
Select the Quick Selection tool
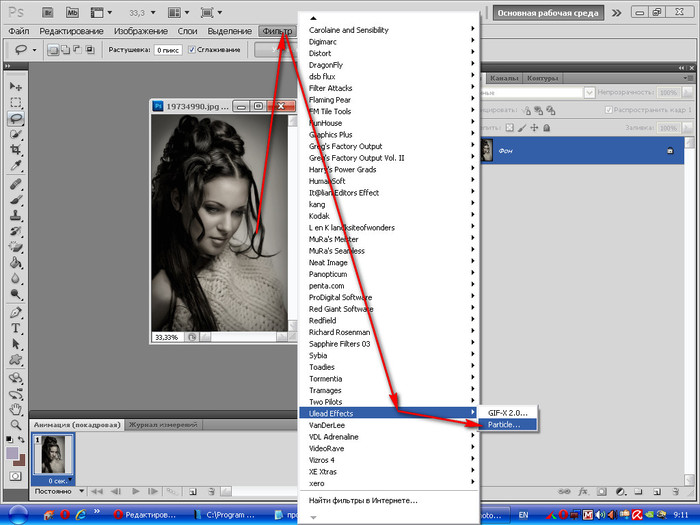[16, 134]
